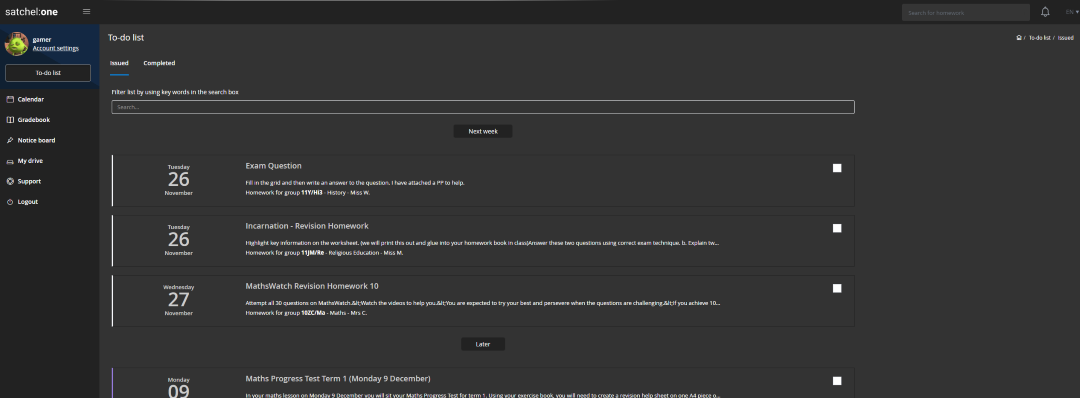Click the My drive icon
The height and width of the screenshot is (398, 1080).
[x=10, y=161]
